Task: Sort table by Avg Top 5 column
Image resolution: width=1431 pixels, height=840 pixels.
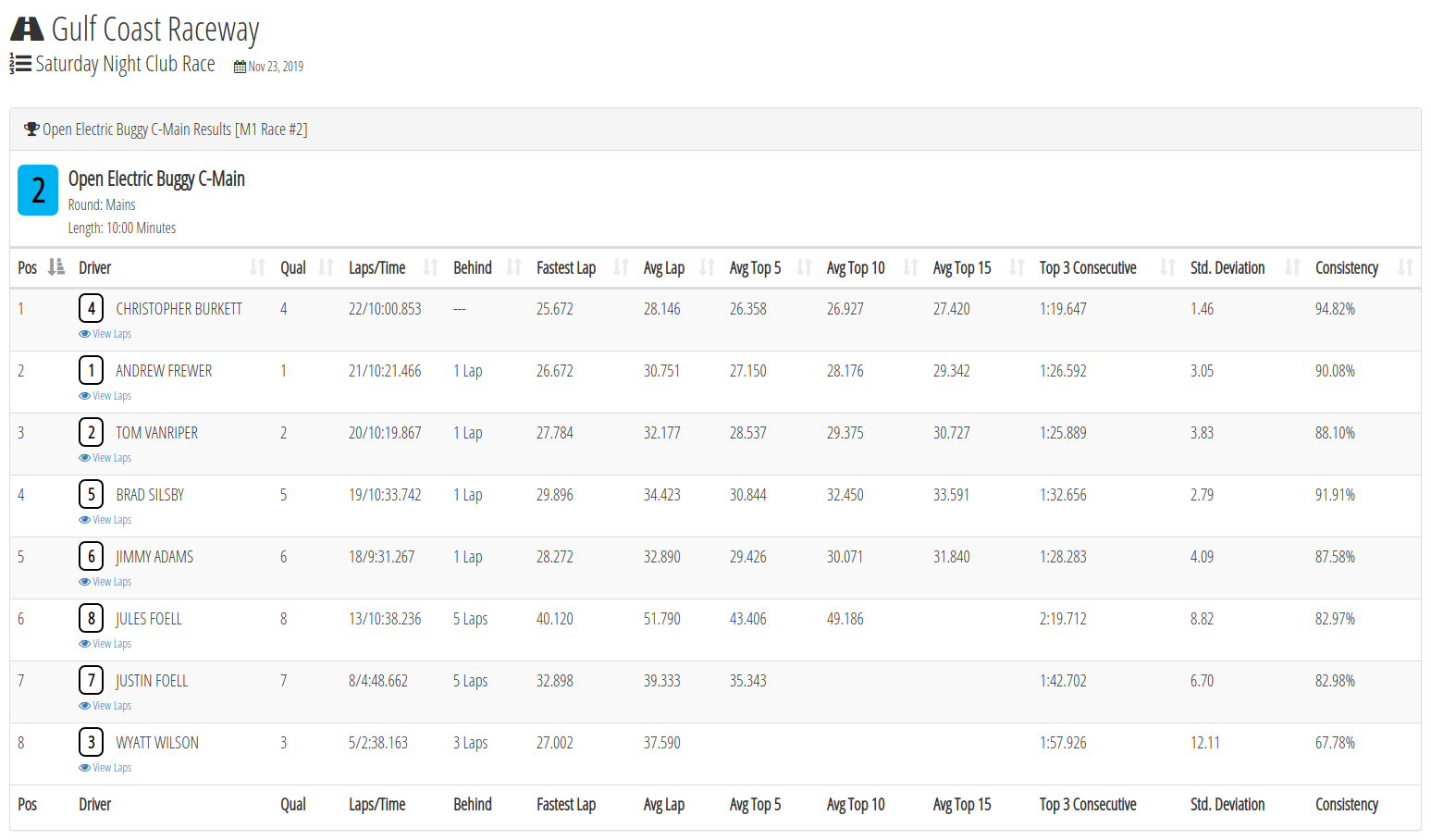Action: pyautogui.click(x=771, y=267)
